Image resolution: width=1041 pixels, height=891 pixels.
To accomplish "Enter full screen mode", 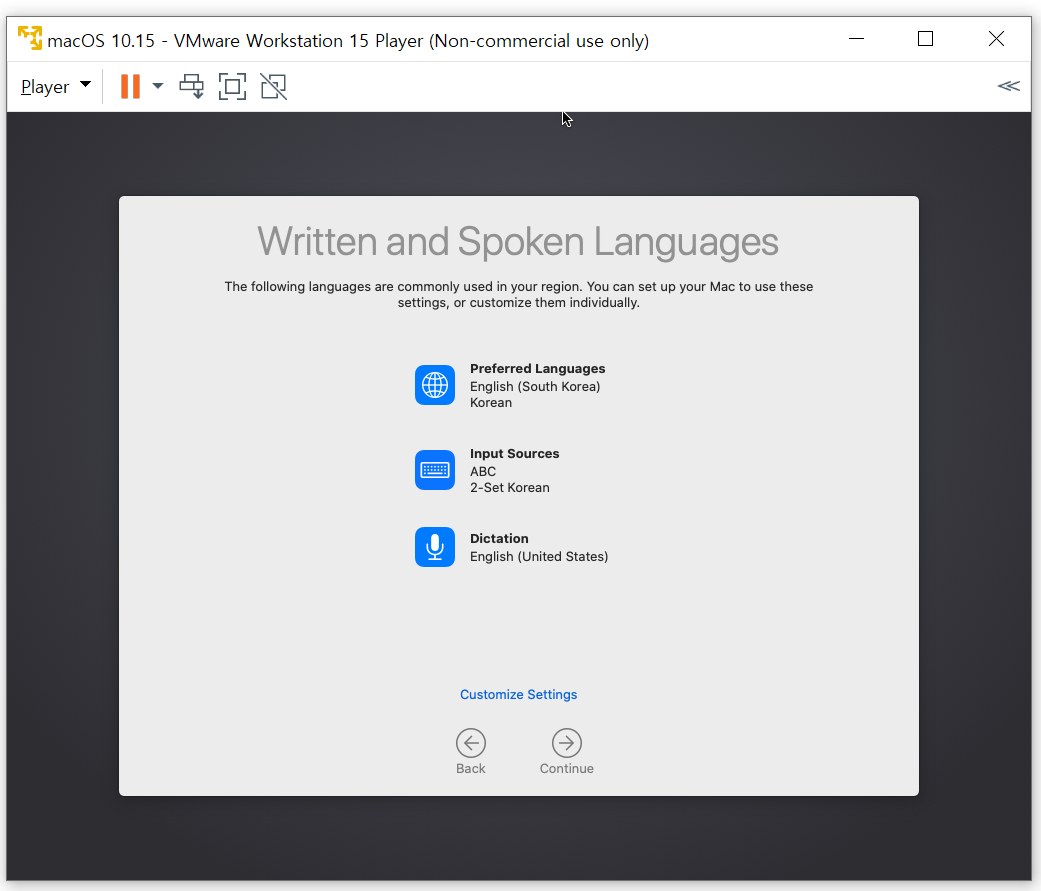I will [232, 87].
